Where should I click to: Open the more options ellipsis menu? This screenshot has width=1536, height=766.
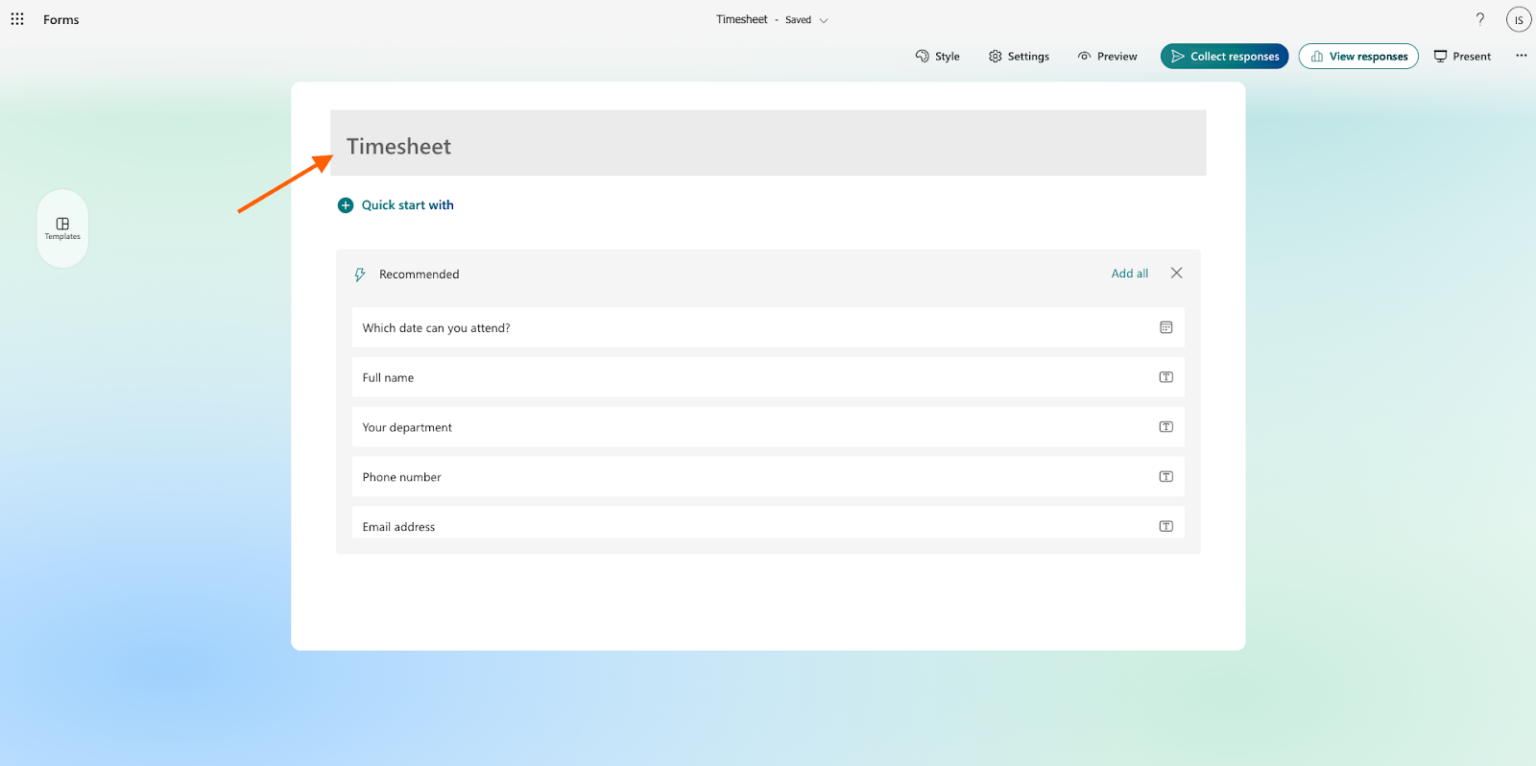point(1521,56)
